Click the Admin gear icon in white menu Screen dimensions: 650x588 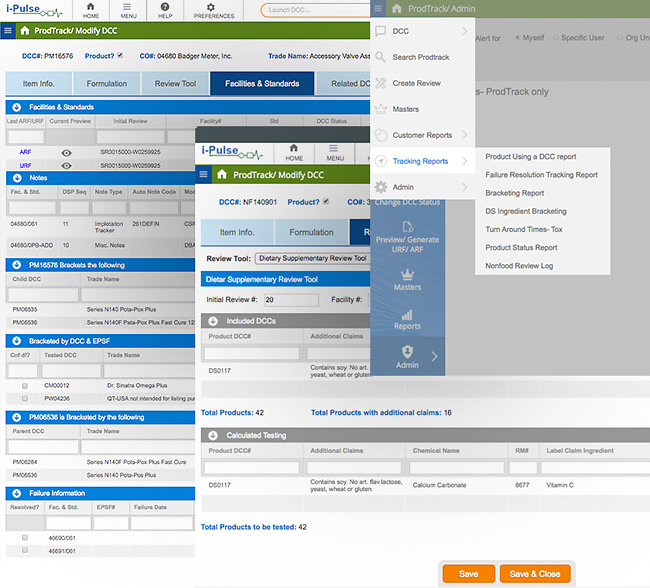pos(381,187)
